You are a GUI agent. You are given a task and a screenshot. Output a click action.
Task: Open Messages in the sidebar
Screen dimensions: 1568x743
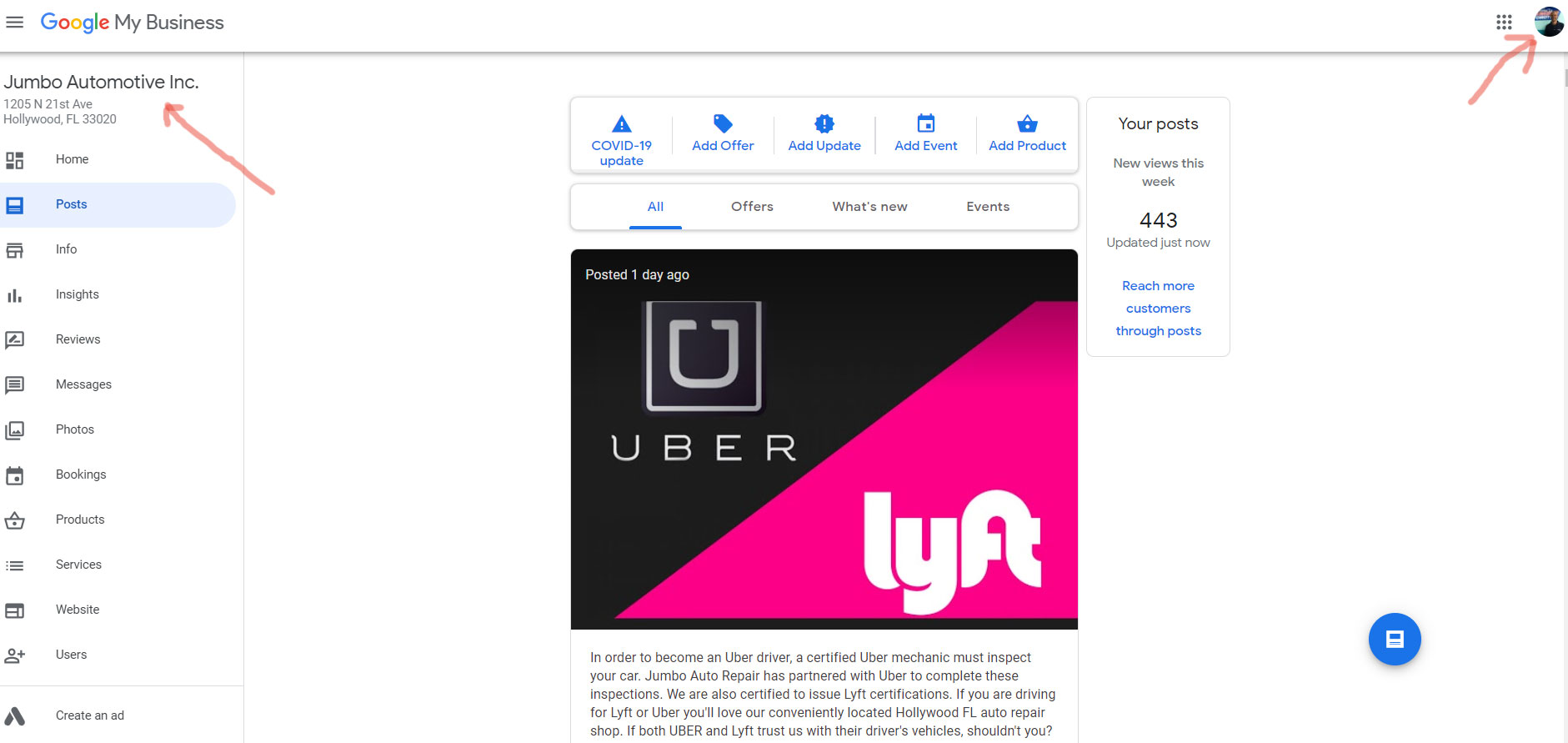(118, 384)
